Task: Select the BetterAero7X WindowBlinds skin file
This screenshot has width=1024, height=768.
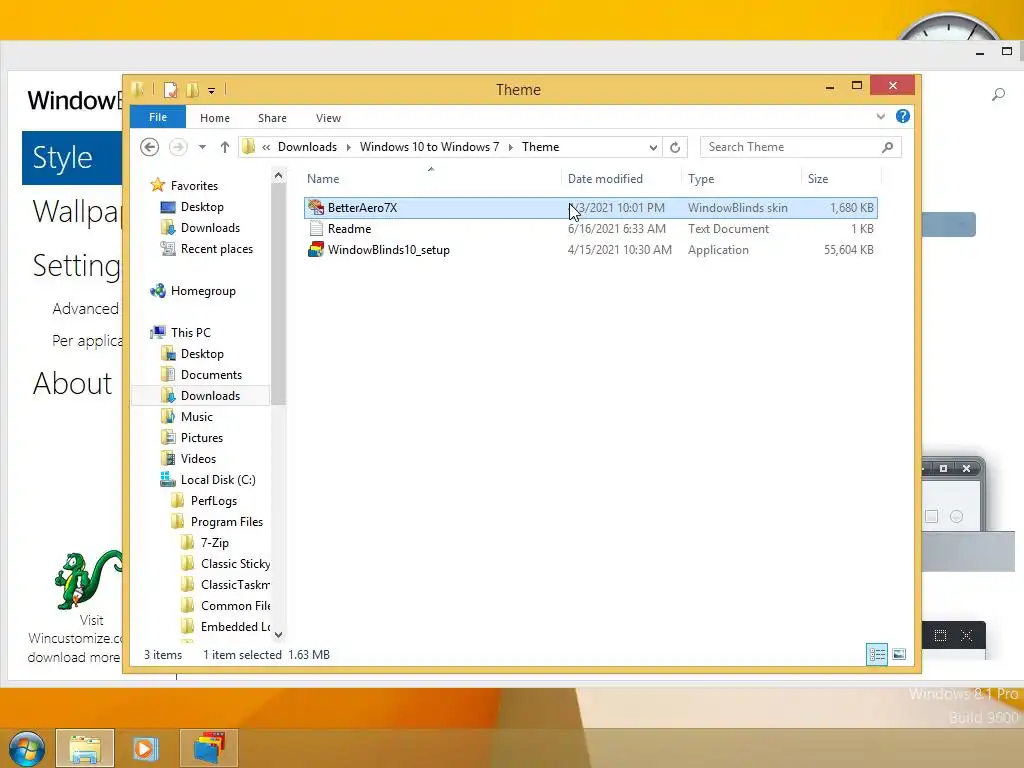Action: coord(590,208)
